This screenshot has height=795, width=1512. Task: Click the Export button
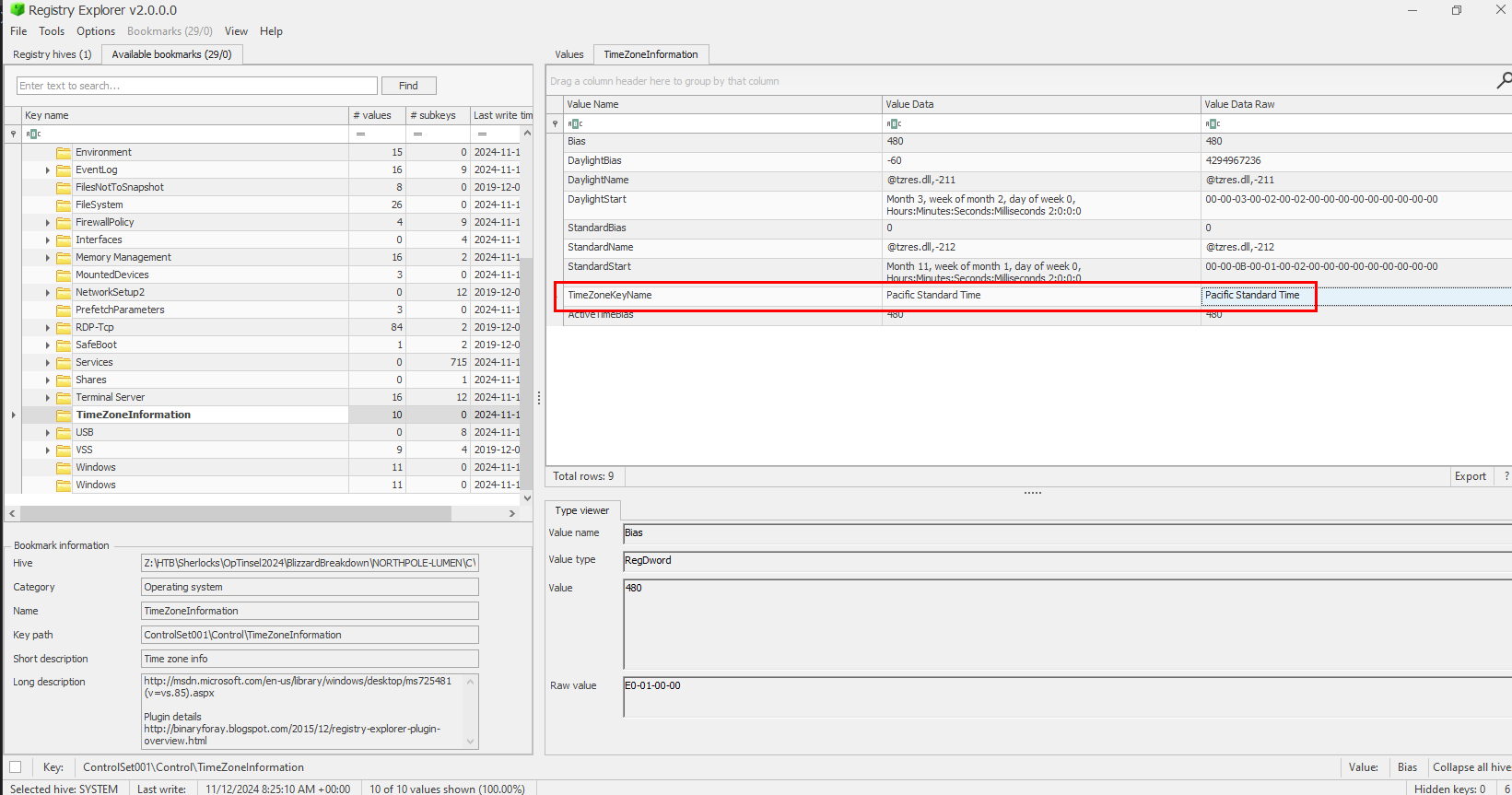point(1470,476)
